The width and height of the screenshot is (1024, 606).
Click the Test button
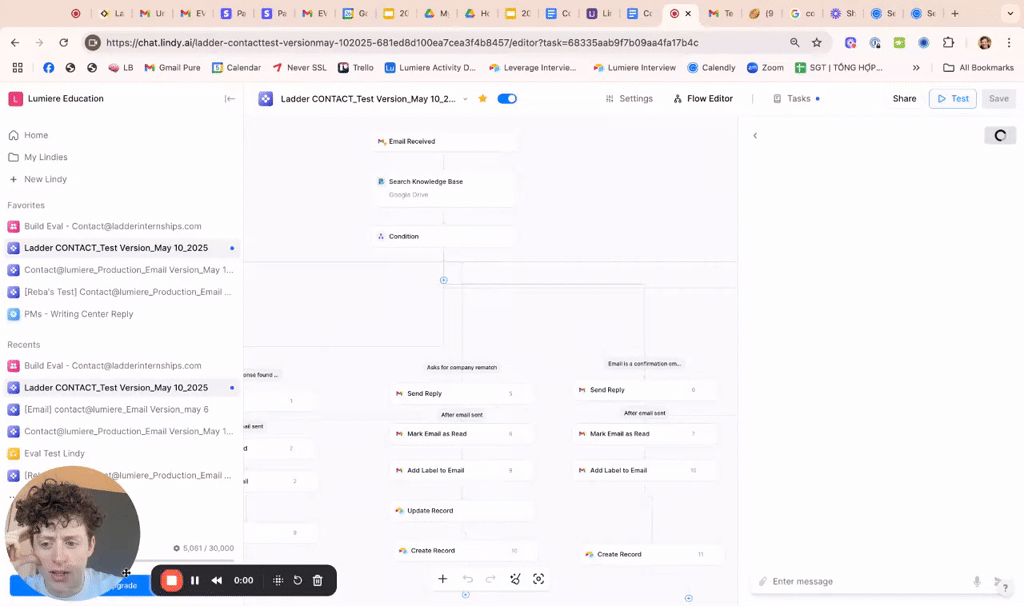952,99
